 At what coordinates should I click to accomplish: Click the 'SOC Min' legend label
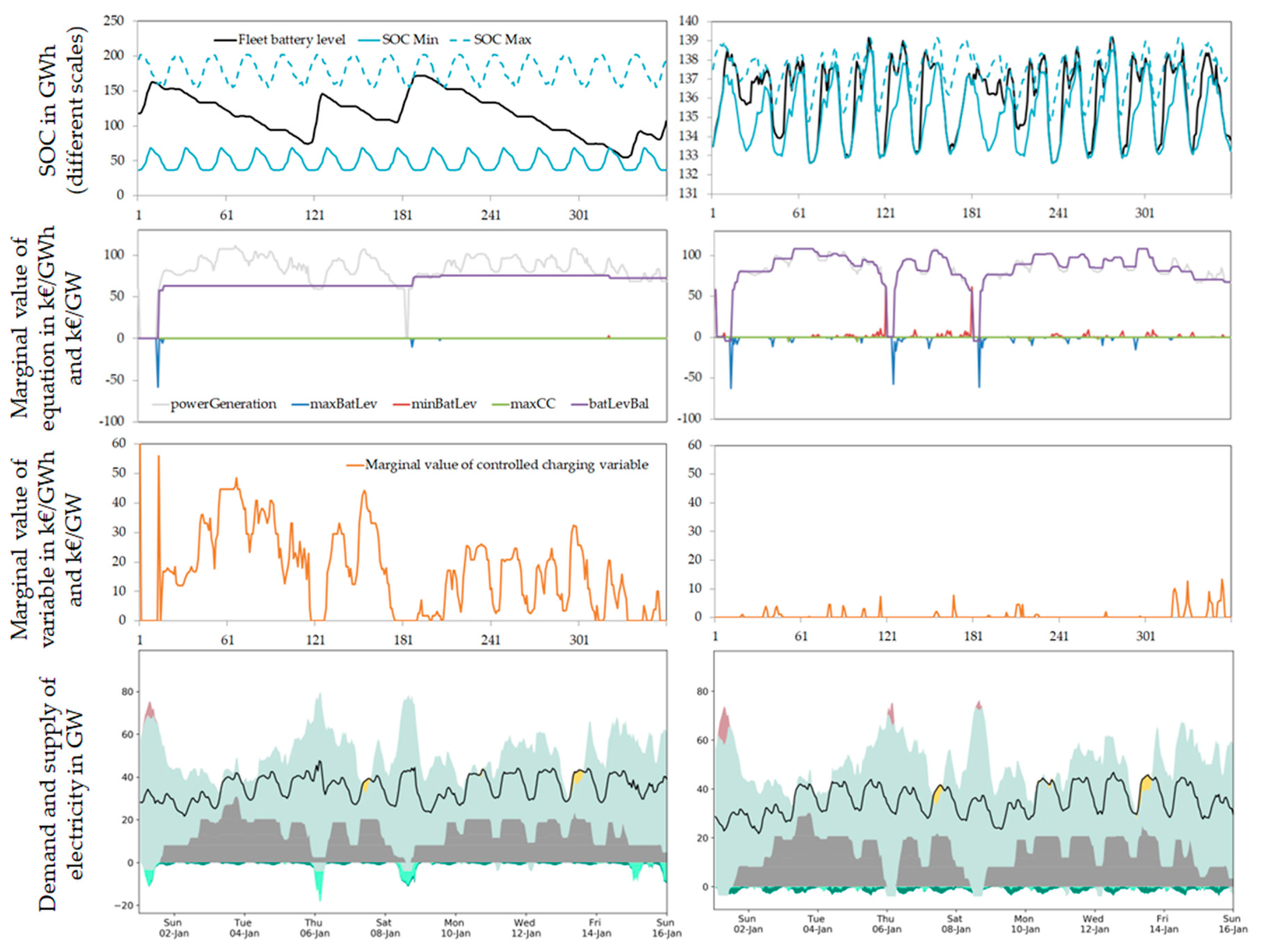pyautogui.click(x=410, y=39)
